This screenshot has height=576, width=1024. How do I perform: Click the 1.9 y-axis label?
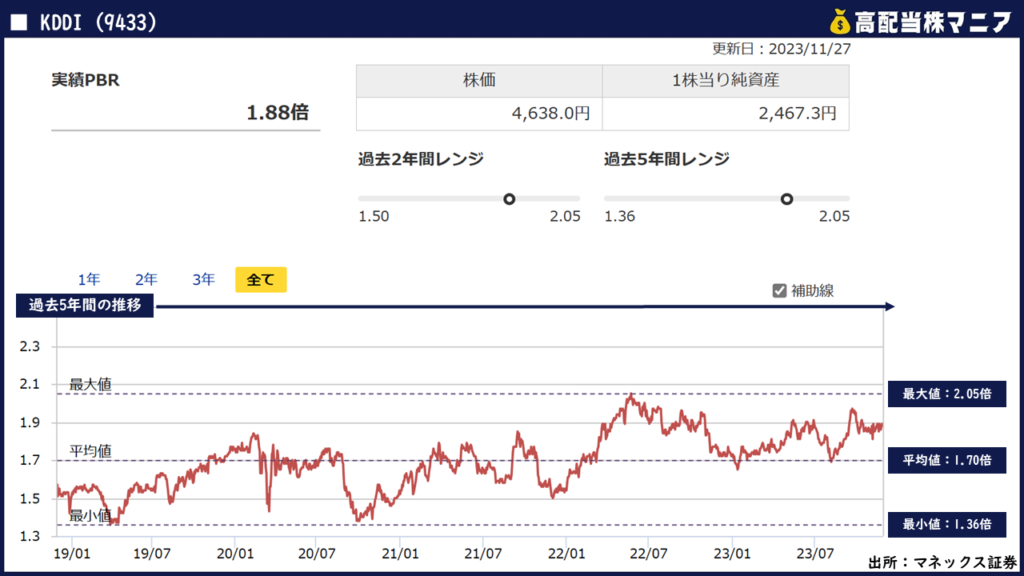tap(29, 423)
